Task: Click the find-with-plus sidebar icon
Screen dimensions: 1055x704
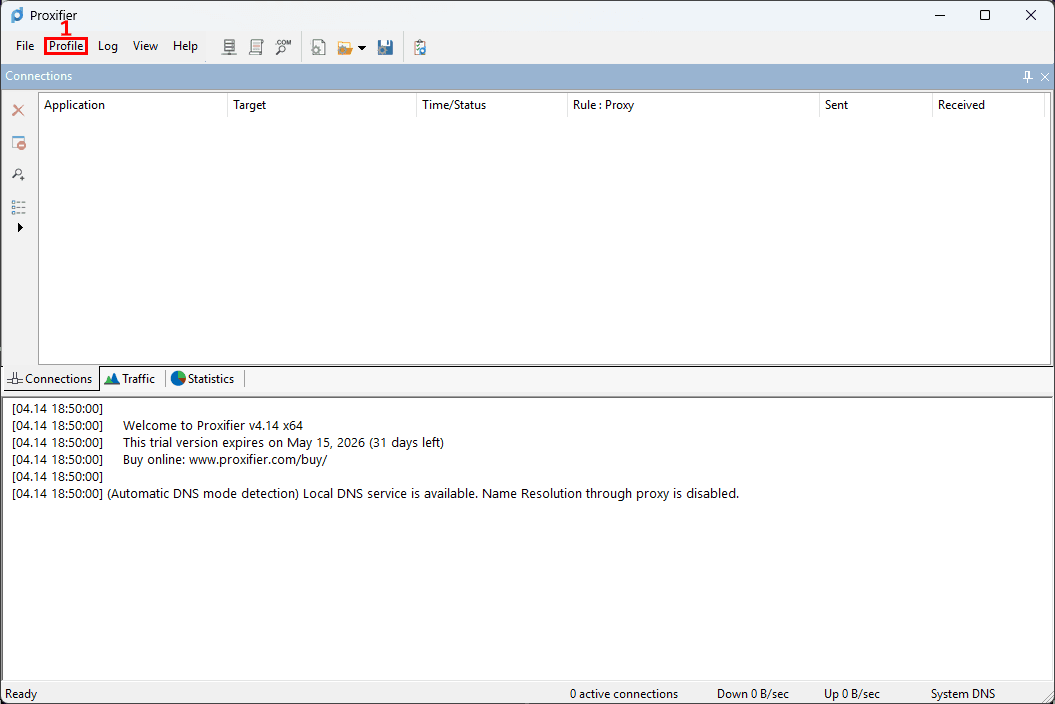Action: (x=18, y=174)
